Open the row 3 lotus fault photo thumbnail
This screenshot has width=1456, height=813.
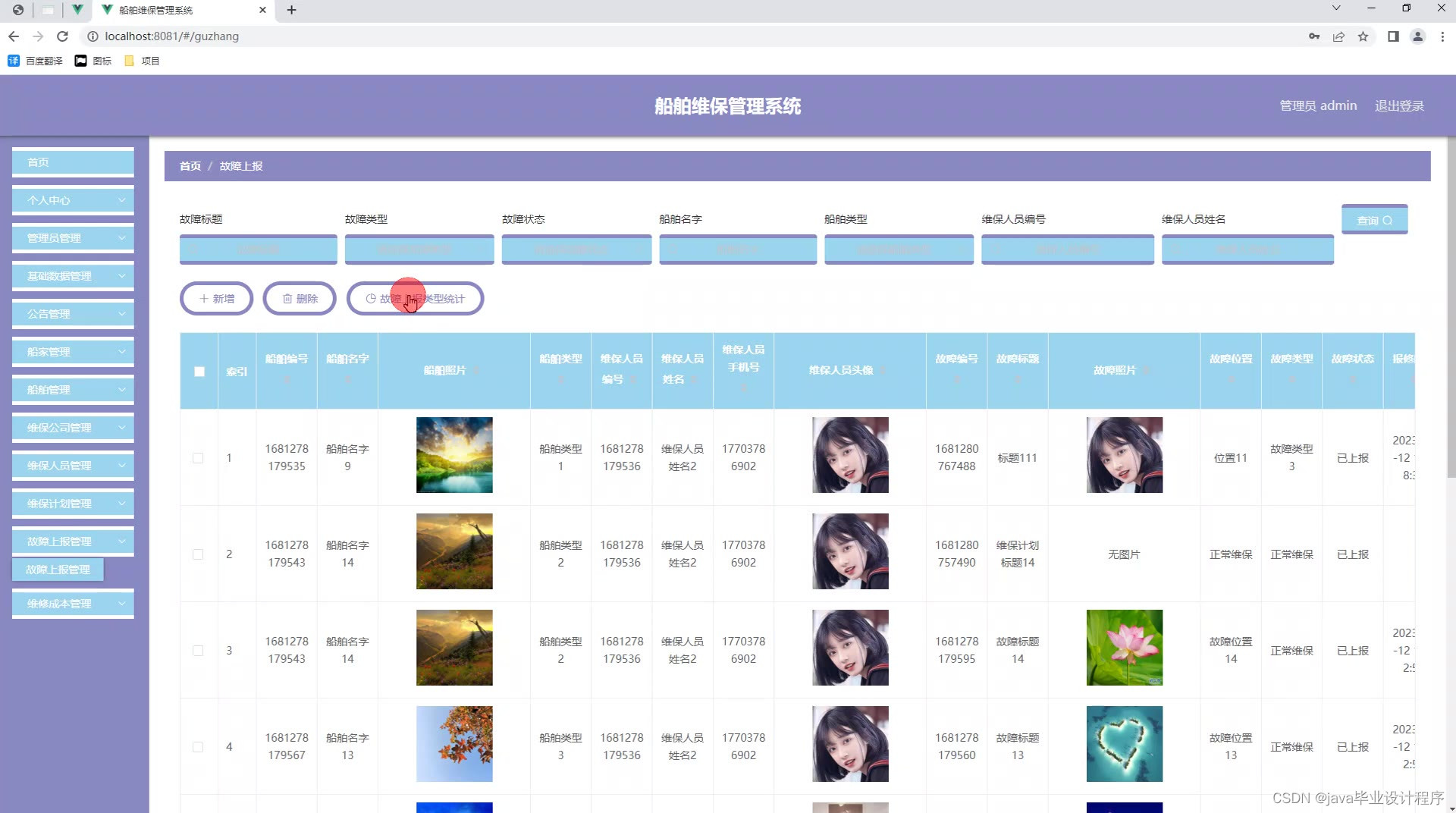pyautogui.click(x=1124, y=648)
